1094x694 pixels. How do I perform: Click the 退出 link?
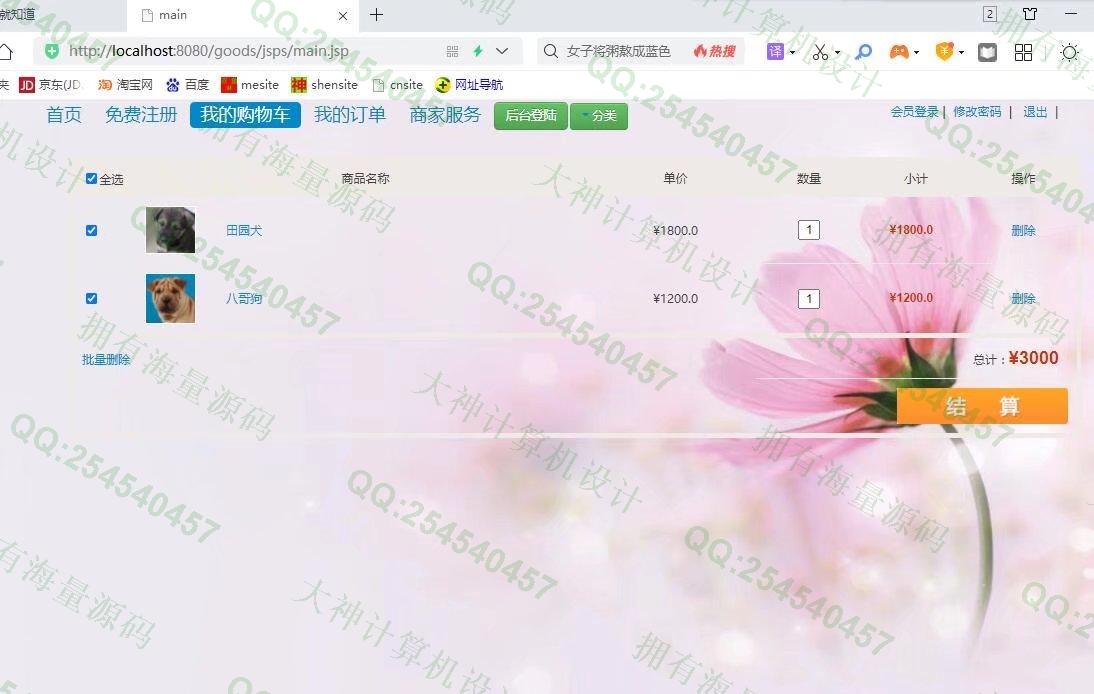1035,112
